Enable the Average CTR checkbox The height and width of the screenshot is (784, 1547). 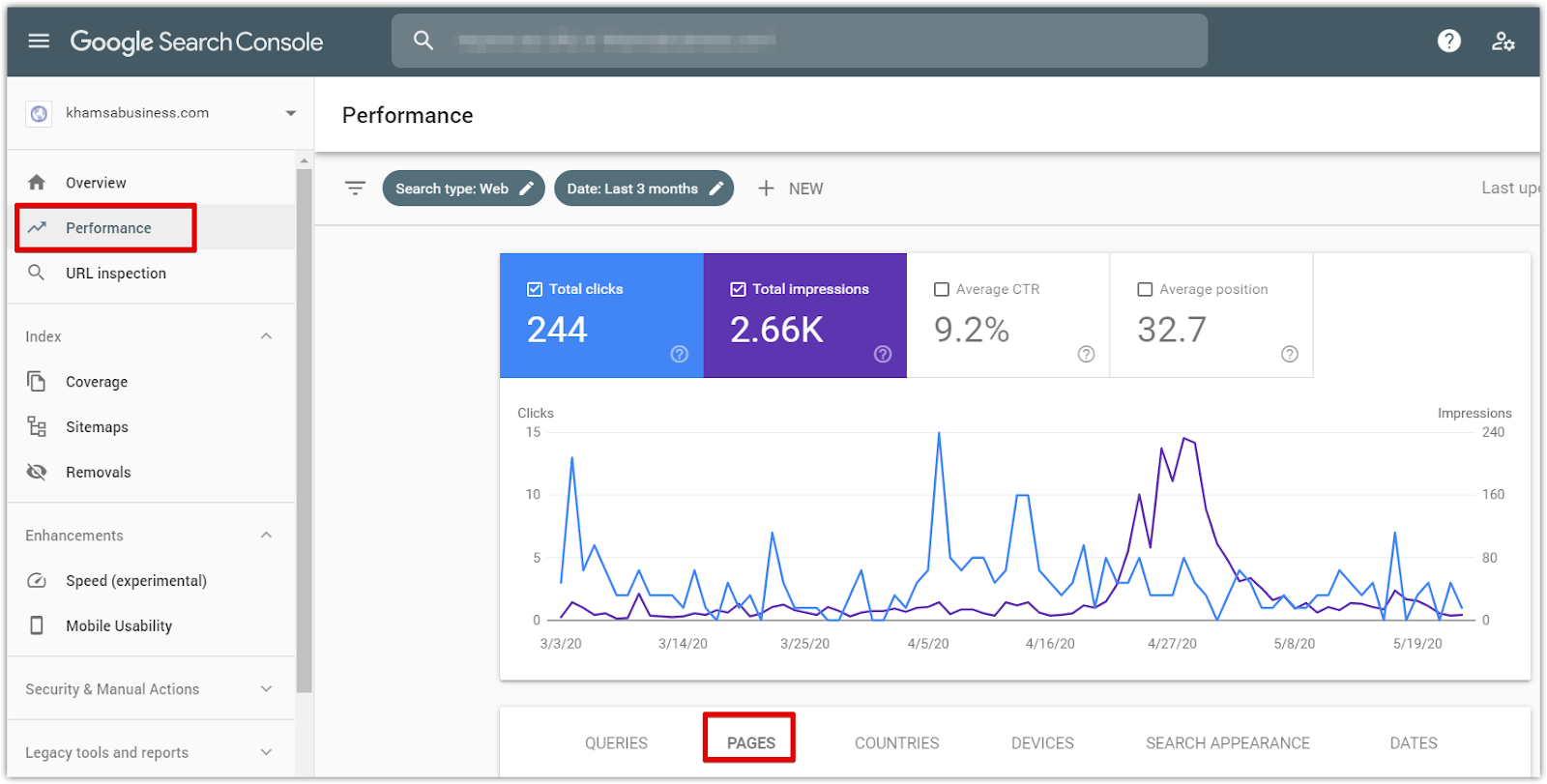pos(942,289)
